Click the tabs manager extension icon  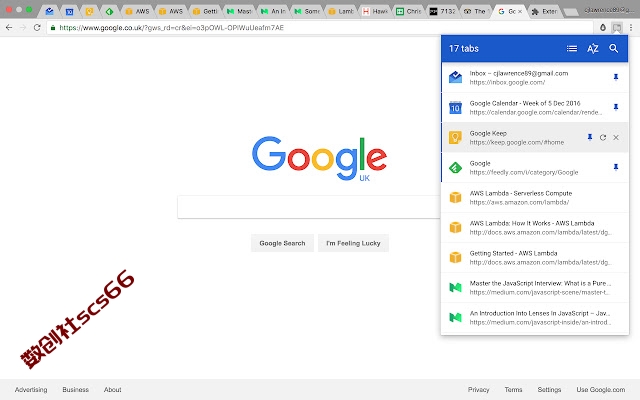617,27
